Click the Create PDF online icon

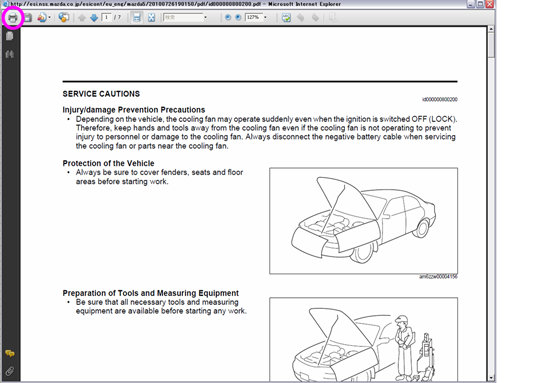42,17
